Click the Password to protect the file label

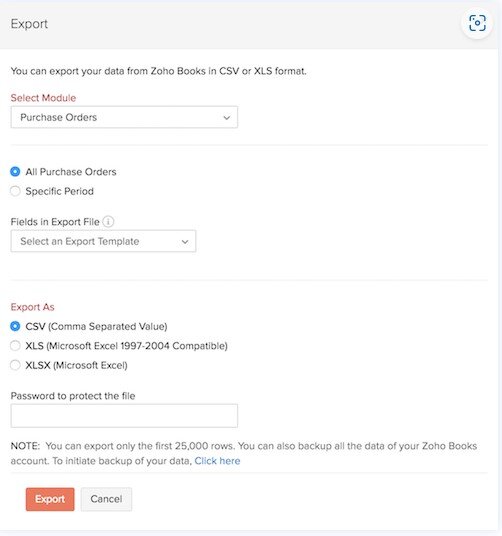pos(73,396)
